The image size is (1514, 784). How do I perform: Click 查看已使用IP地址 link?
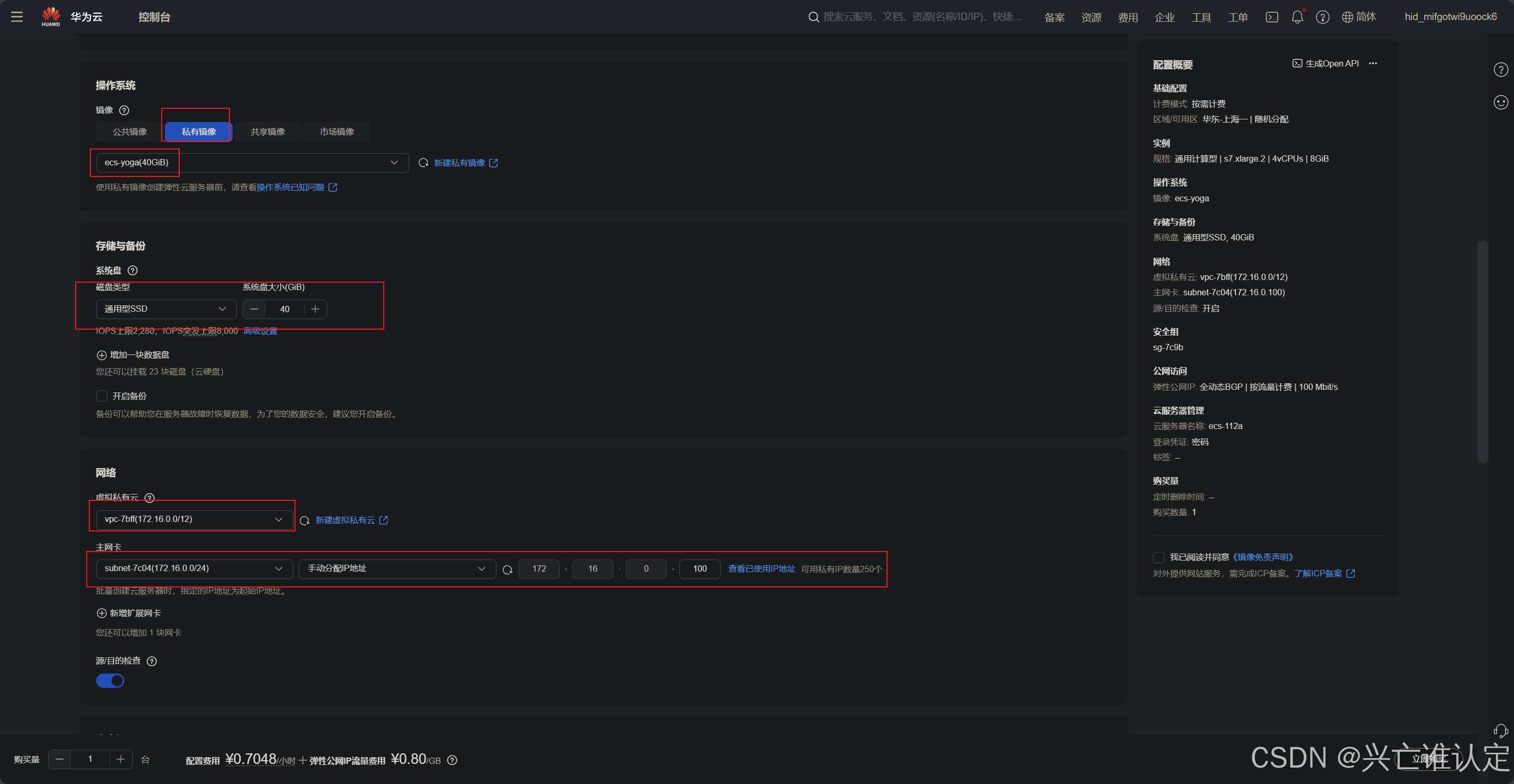[761, 568]
